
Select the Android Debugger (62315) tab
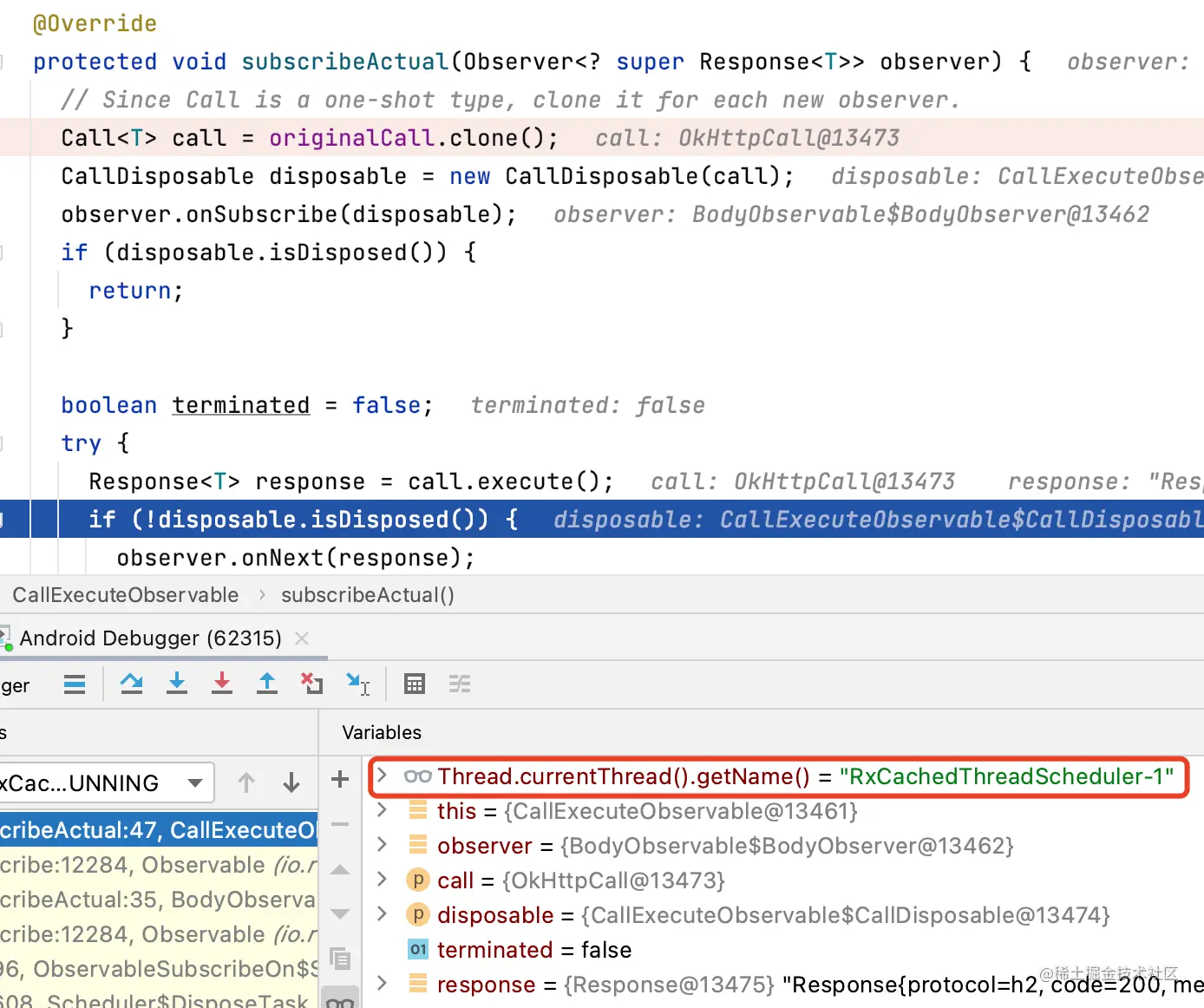pyautogui.click(x=150, y=638)
